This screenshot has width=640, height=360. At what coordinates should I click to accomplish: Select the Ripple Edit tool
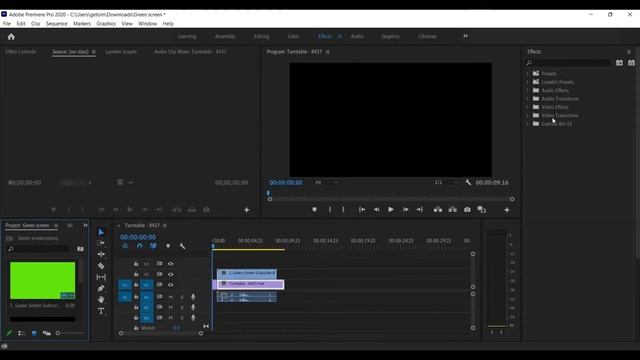coord(101,254)
